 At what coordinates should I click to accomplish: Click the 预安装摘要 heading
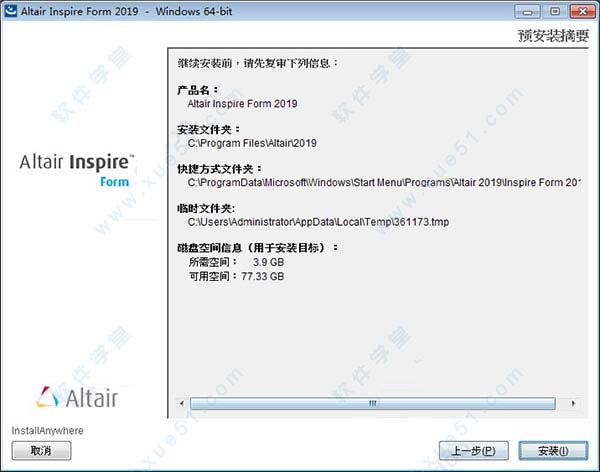(553, 36)
